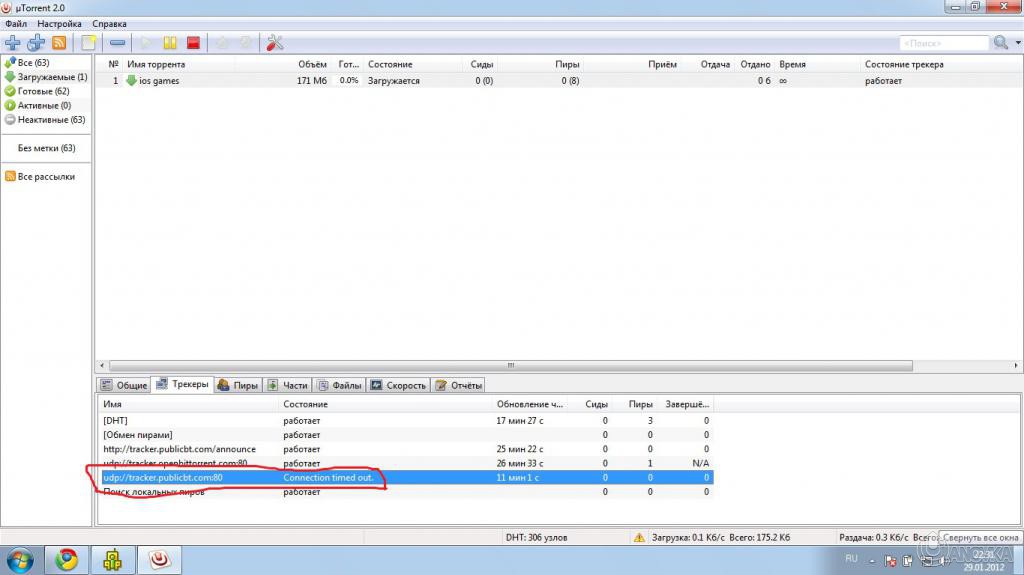Click the Create New Torrent icon

pyautogui.click(x=89, y=43)
